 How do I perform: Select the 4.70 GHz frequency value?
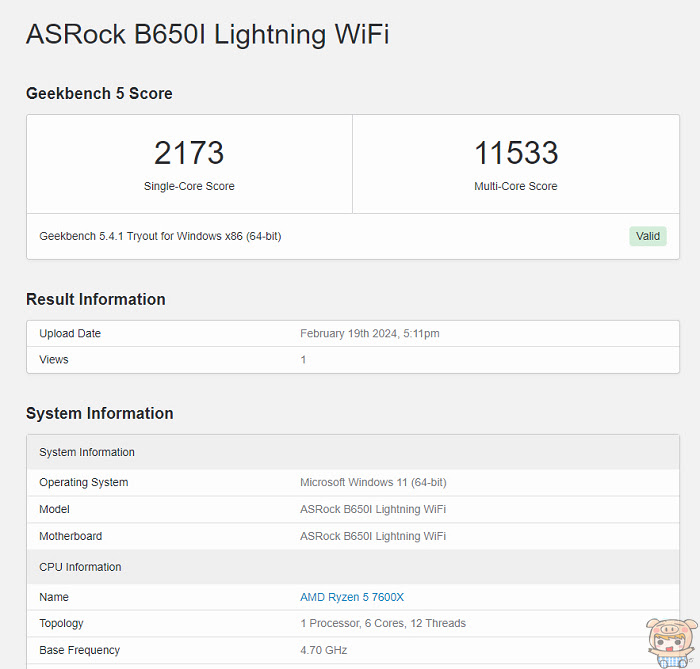coord(324,650)
